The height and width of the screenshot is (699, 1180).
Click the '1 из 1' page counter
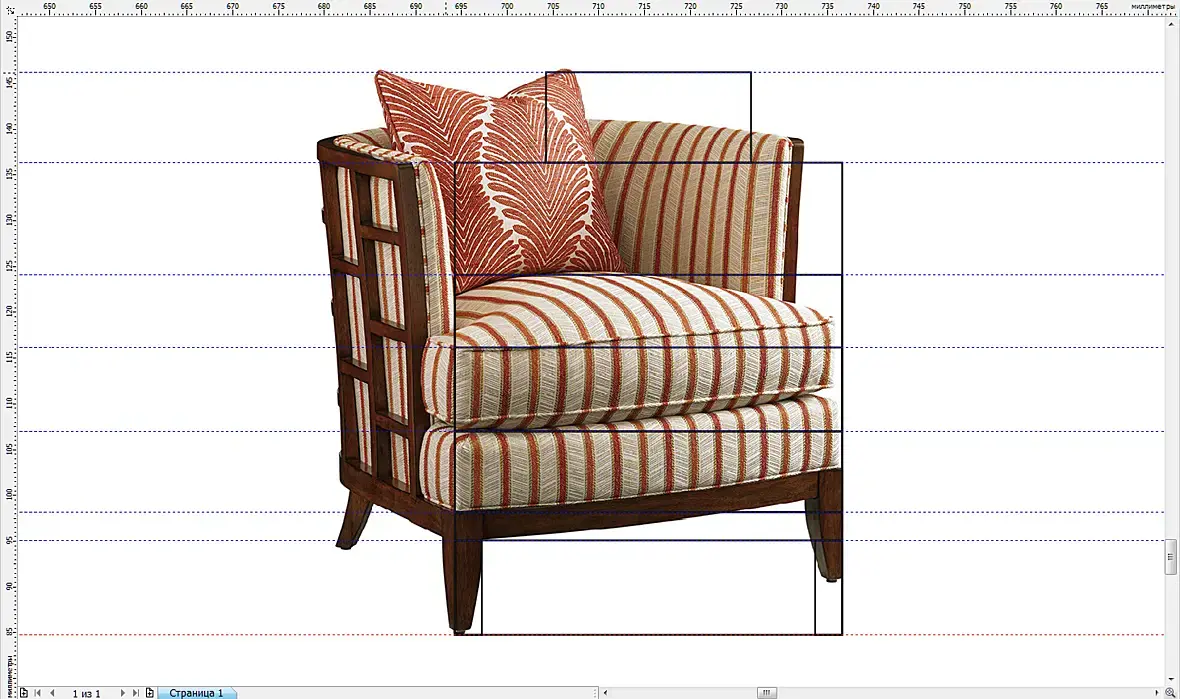(87, 694)
